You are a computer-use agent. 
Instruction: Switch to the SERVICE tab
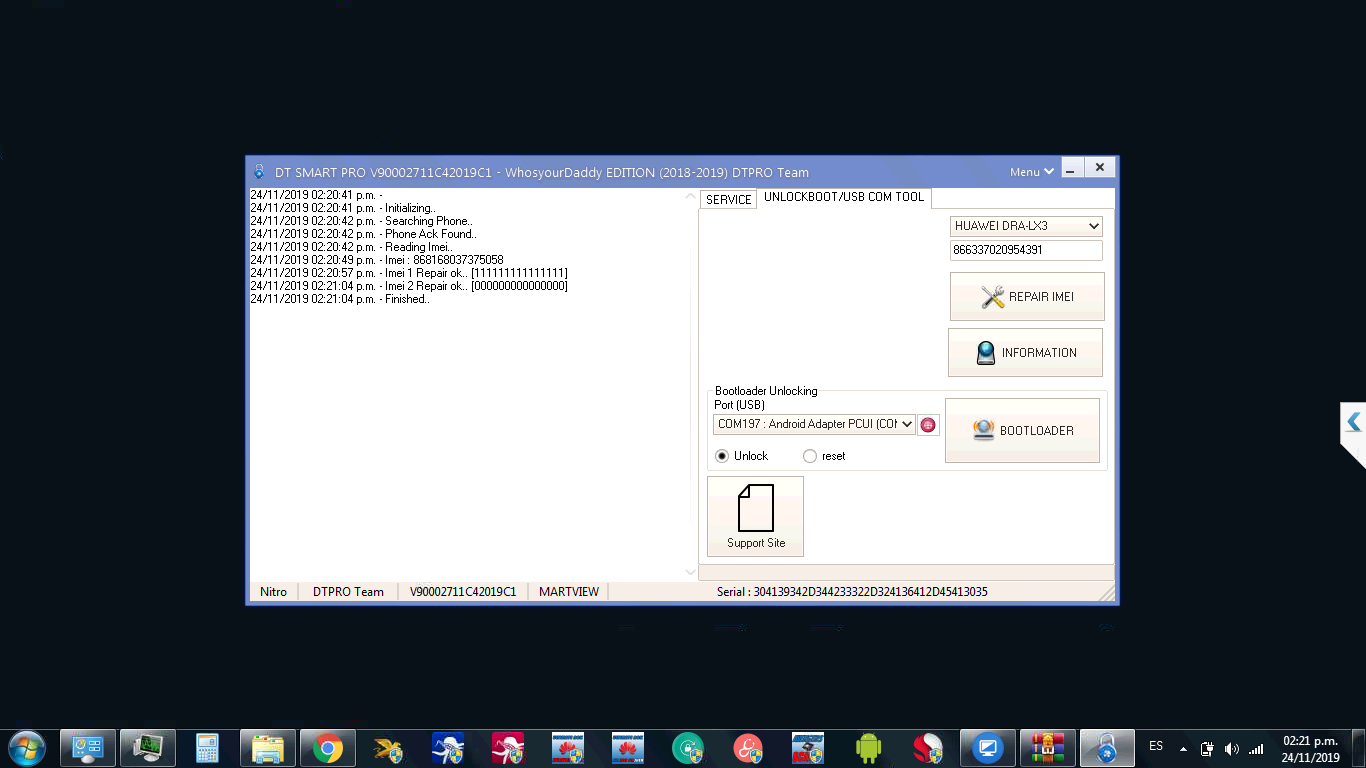728,200
